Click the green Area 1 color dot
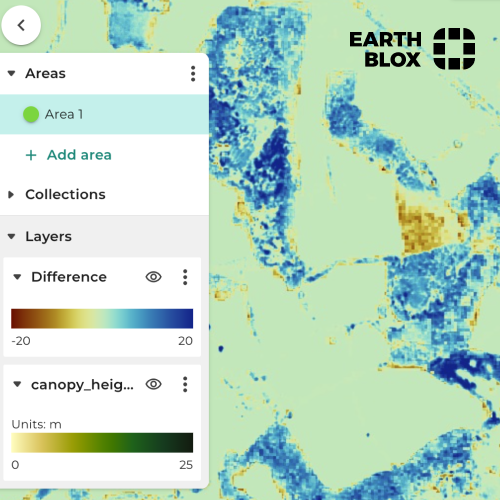This screenshot has width=500, height=500. click(31, 114)
